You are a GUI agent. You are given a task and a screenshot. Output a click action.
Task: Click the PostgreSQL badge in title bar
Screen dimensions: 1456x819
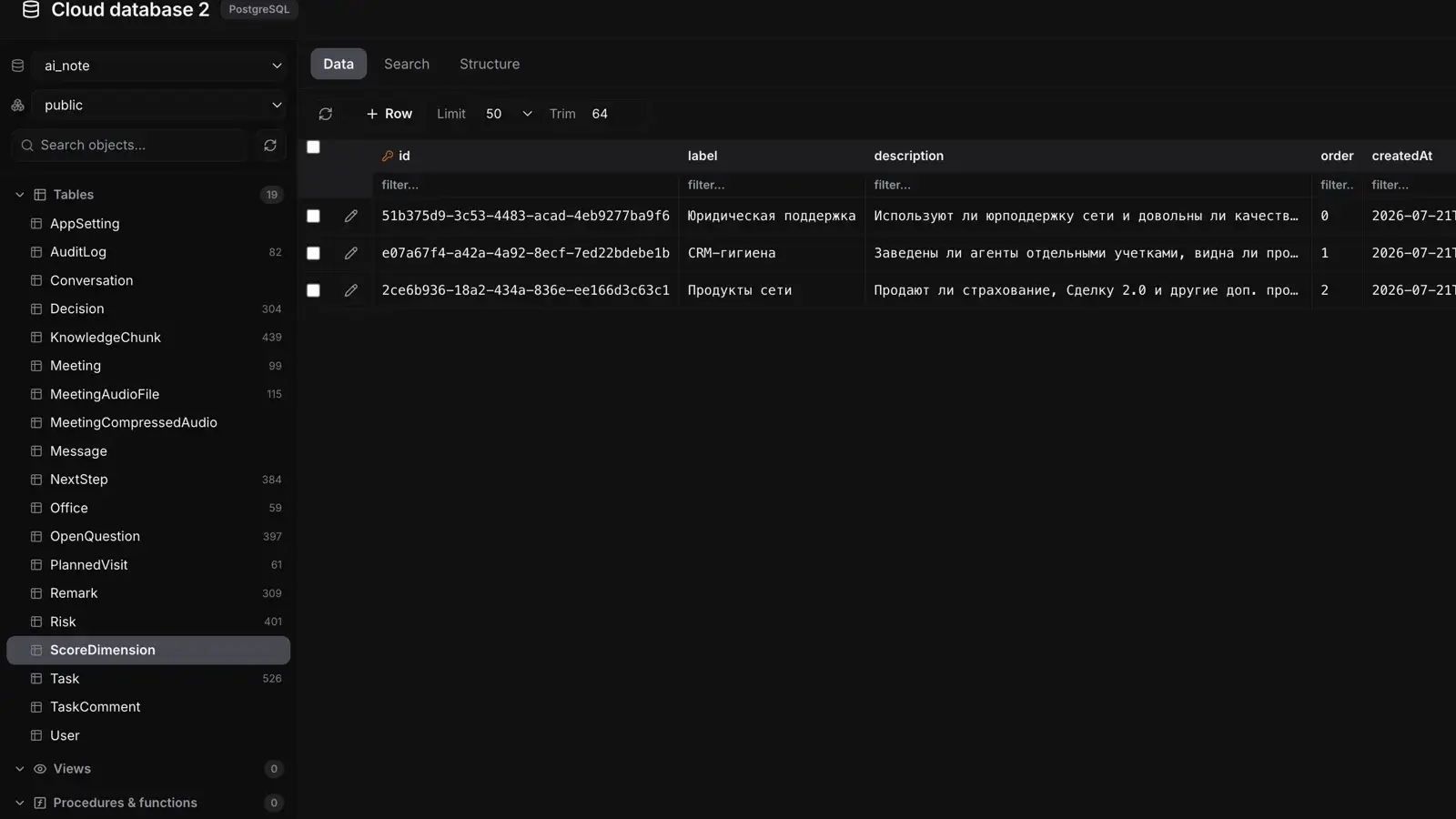point(259,9)
